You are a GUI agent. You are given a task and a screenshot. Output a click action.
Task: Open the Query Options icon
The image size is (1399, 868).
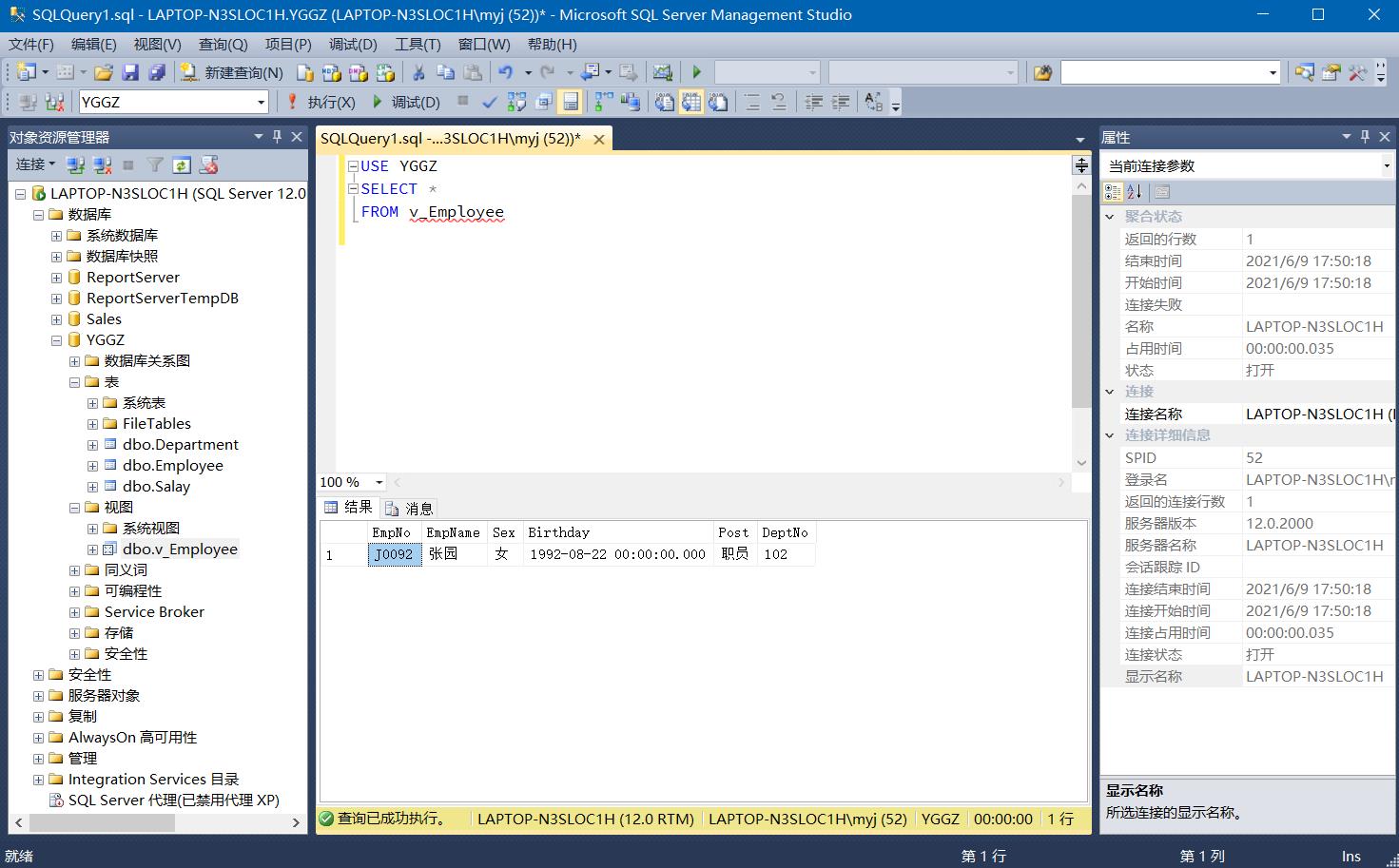coord(543,102)
